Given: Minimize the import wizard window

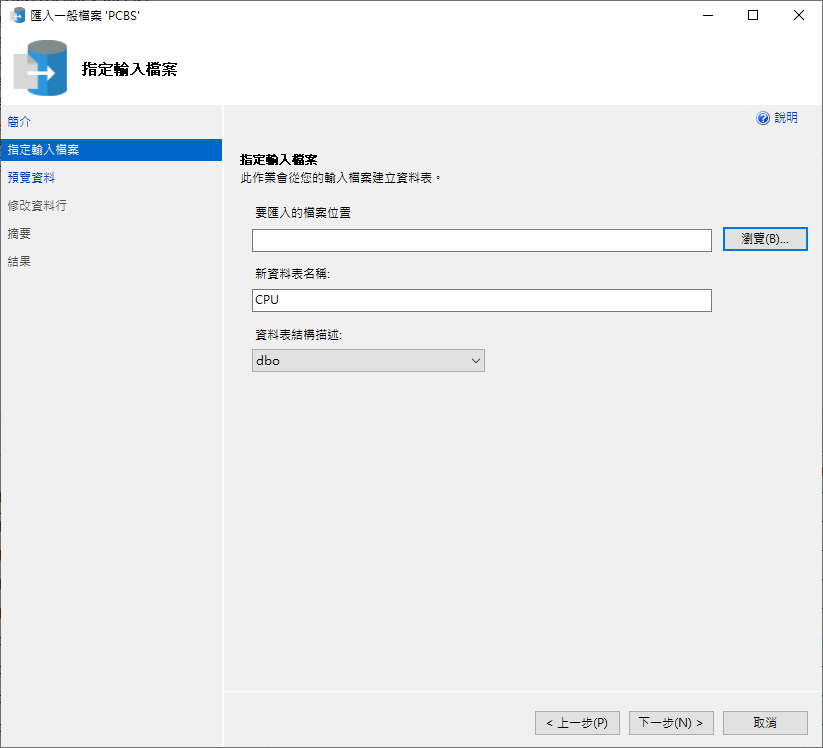Looking at the screenshot, I should [707, 15].
